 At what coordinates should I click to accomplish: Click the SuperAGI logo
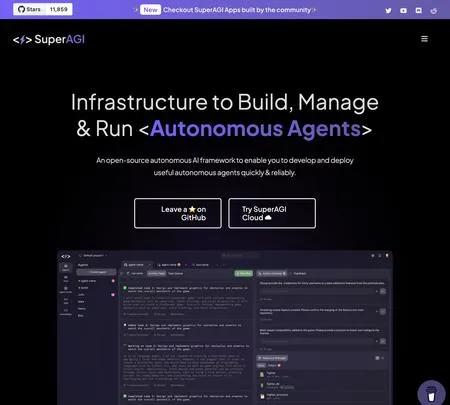(49, 39)
